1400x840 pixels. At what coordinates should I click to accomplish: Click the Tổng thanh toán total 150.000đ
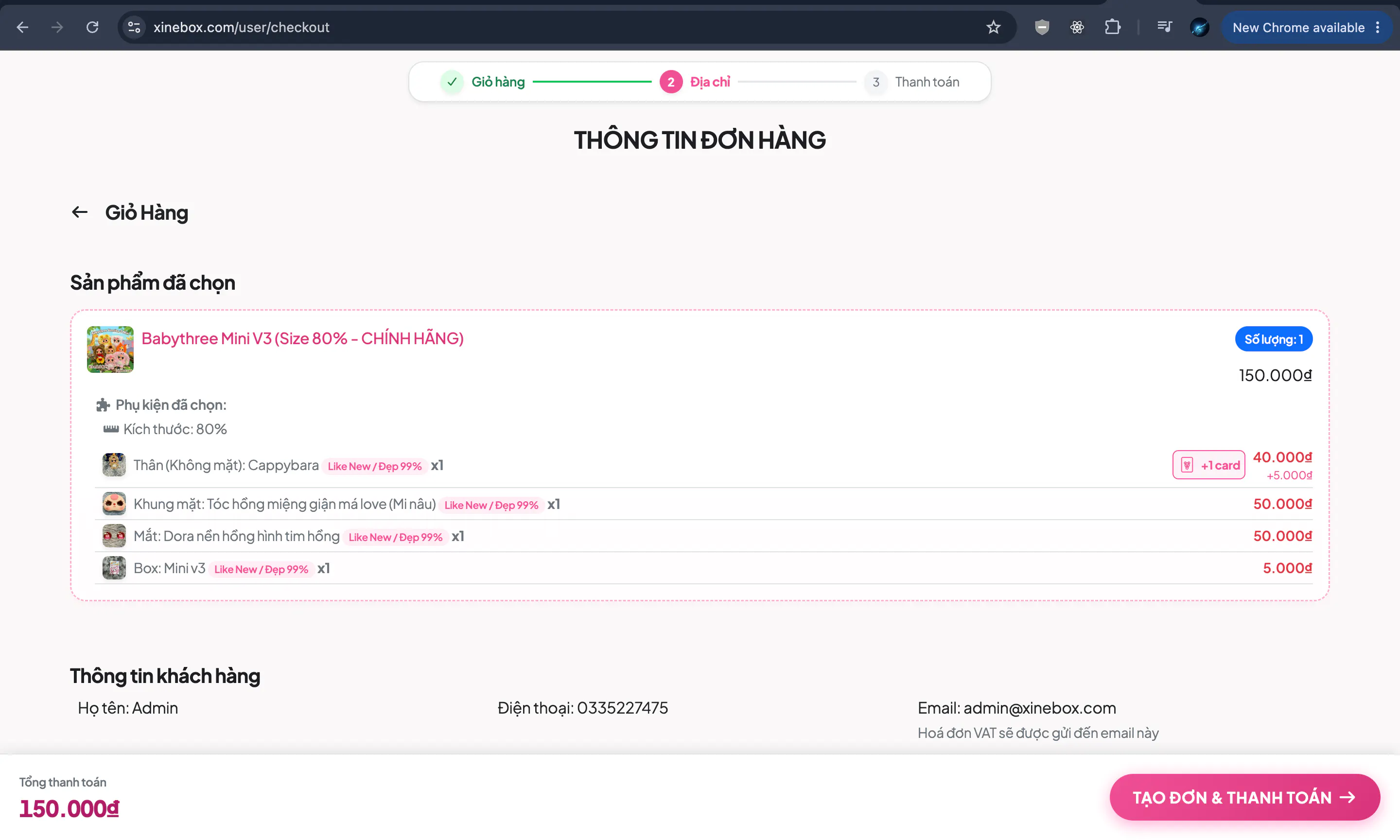click(69, 809)
